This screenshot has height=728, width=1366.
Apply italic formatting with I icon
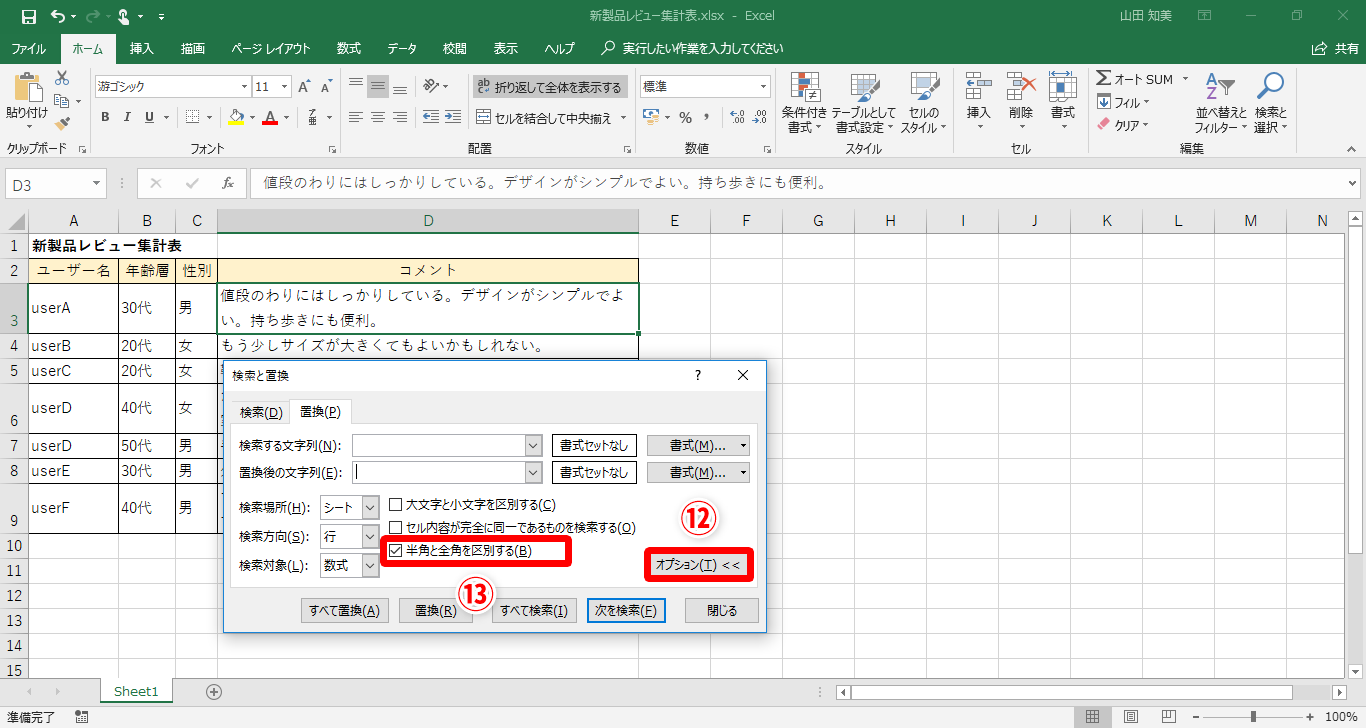(127, 117)
